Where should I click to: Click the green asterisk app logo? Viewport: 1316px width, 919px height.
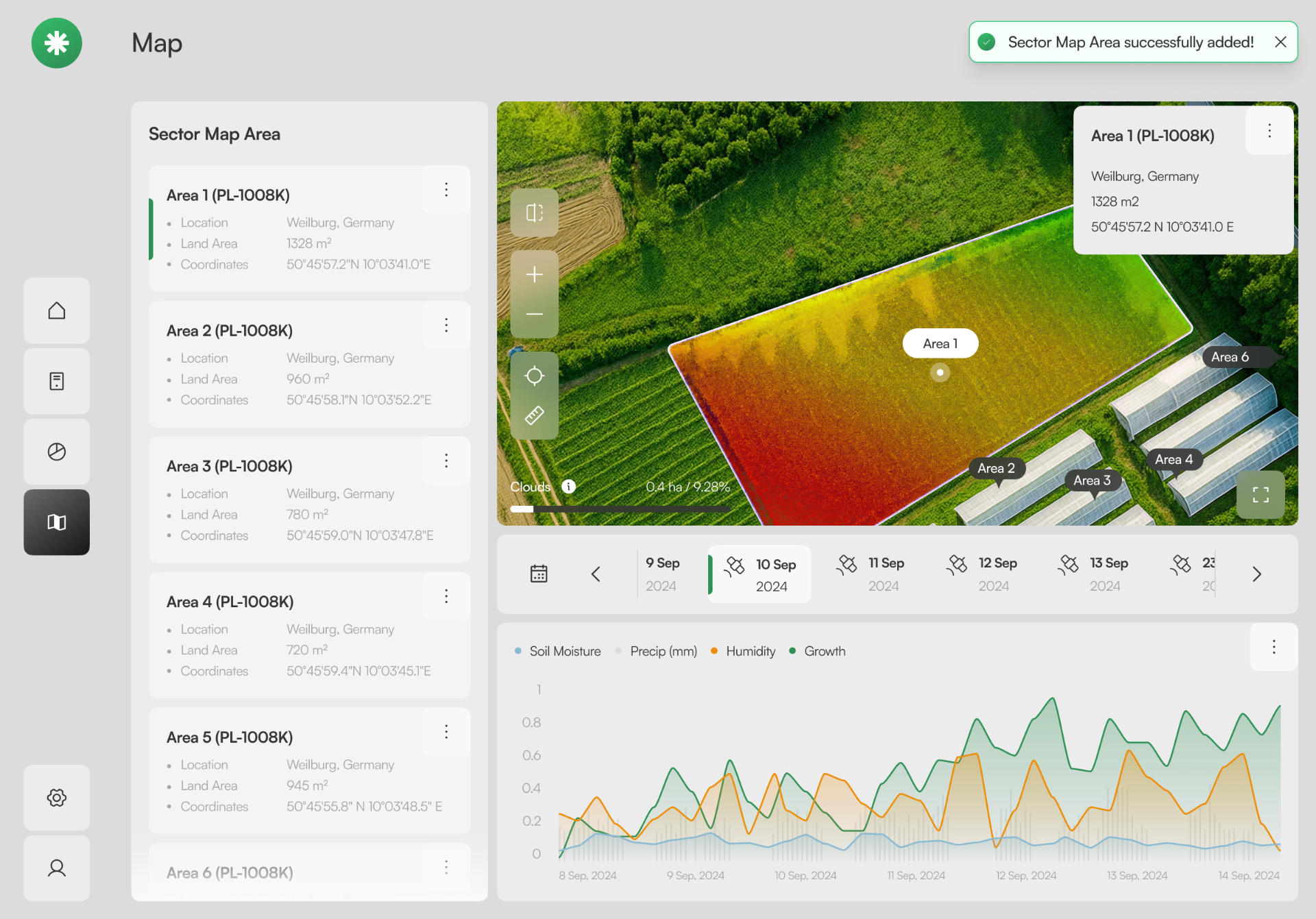[x=57, y=43]
